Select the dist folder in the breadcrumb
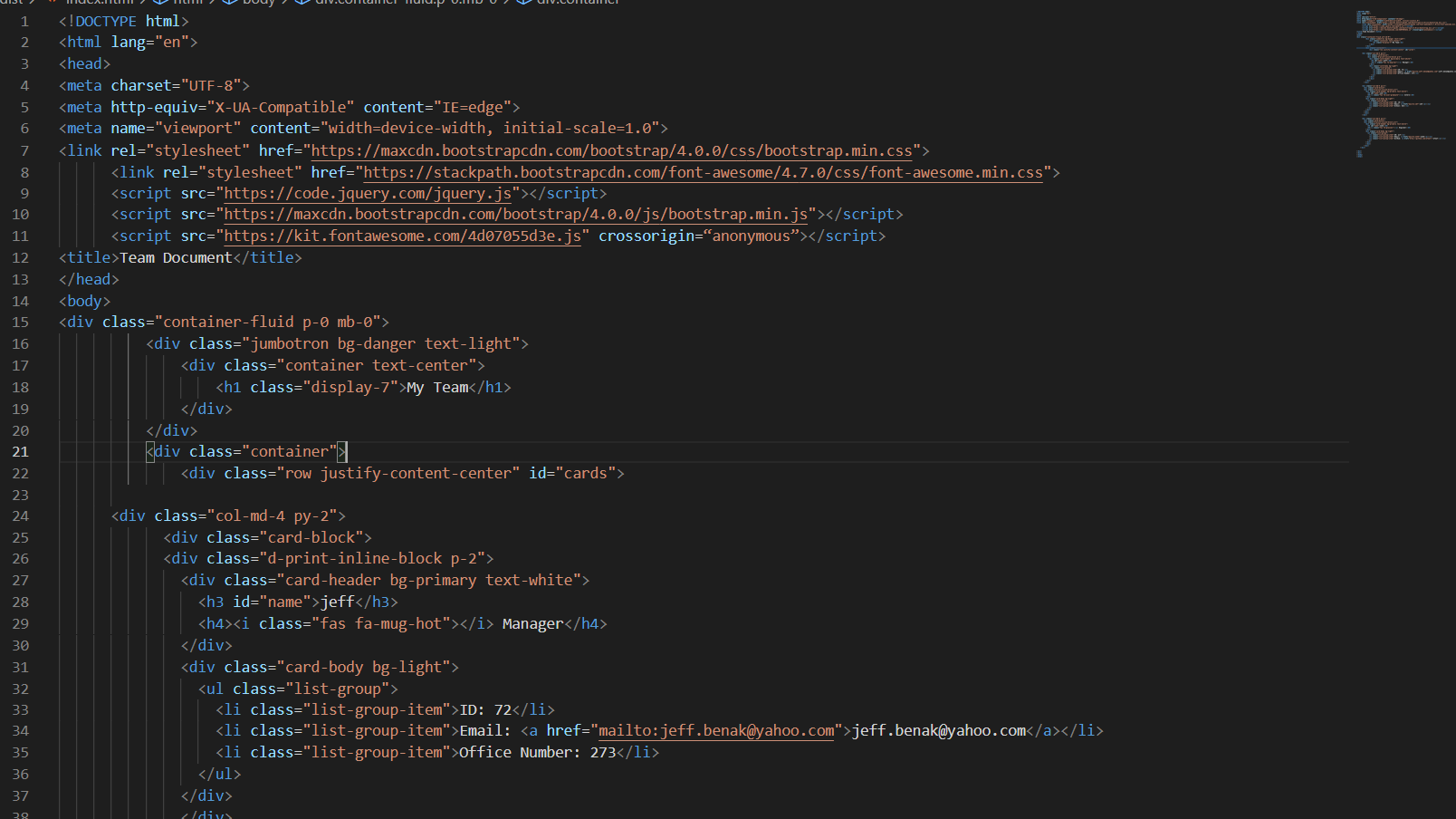Viewport: 1456px width, 819px height. [14, 3]
